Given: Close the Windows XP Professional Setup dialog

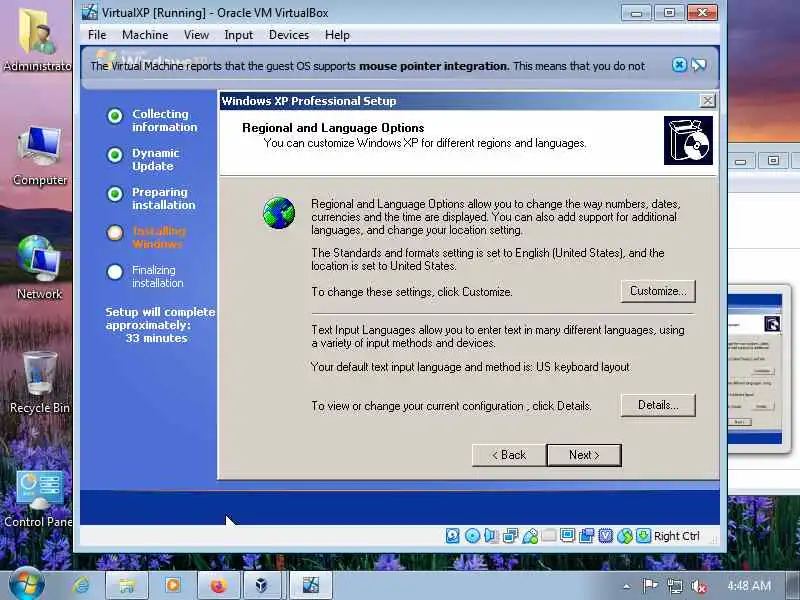Looking at the screenshot, I should (x=707, y=101).
